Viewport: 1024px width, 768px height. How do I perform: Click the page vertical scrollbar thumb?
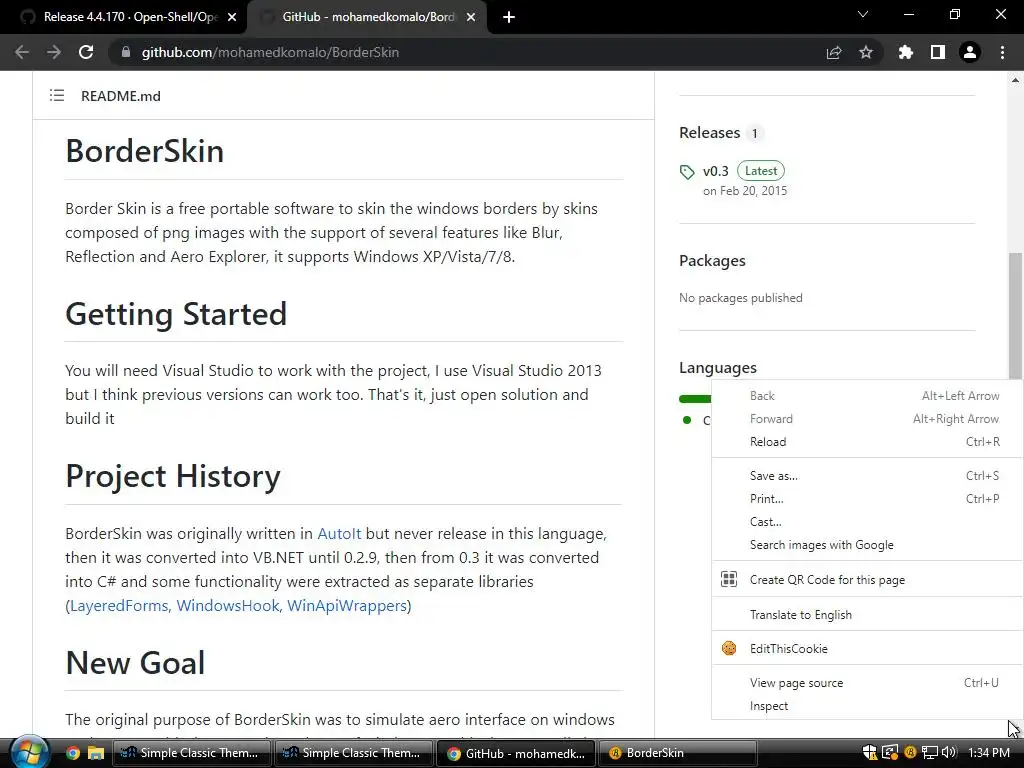[1015, 315]
